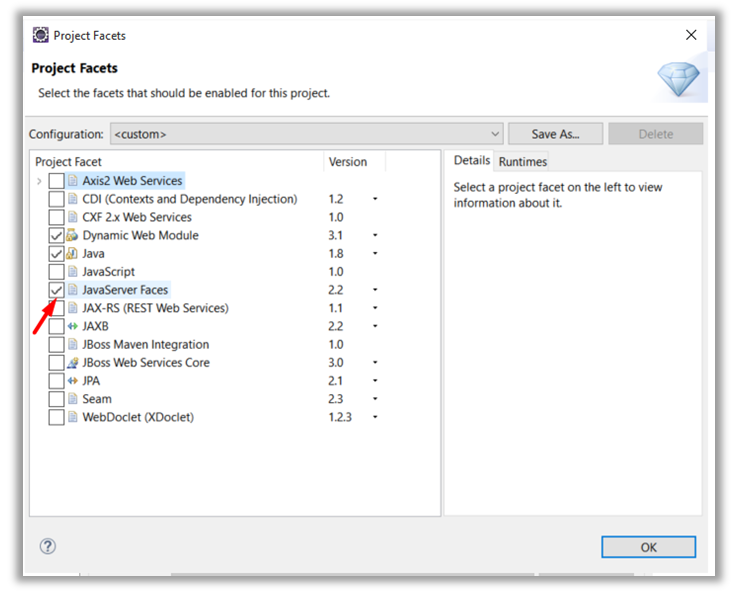Click the JAXB facet icon
Viewport: 732px width, 597px height.
click(x=72, y=326)
